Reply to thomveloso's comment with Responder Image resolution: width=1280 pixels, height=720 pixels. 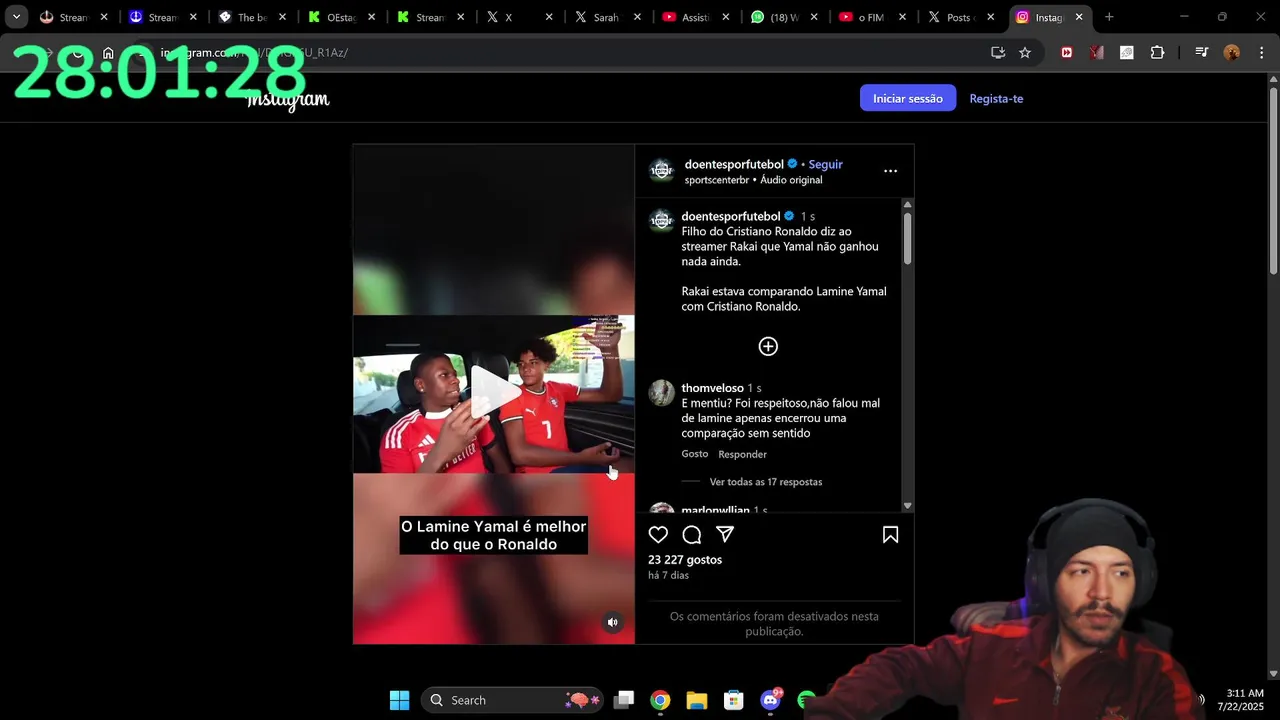pyautogui.click(x=742, y=454)
